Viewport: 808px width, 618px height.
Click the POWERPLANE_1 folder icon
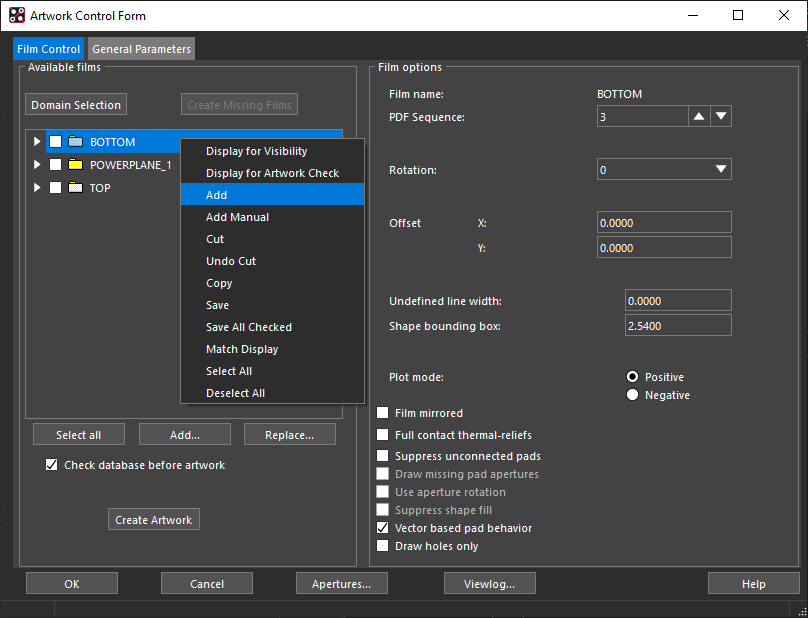coord(76,164)
